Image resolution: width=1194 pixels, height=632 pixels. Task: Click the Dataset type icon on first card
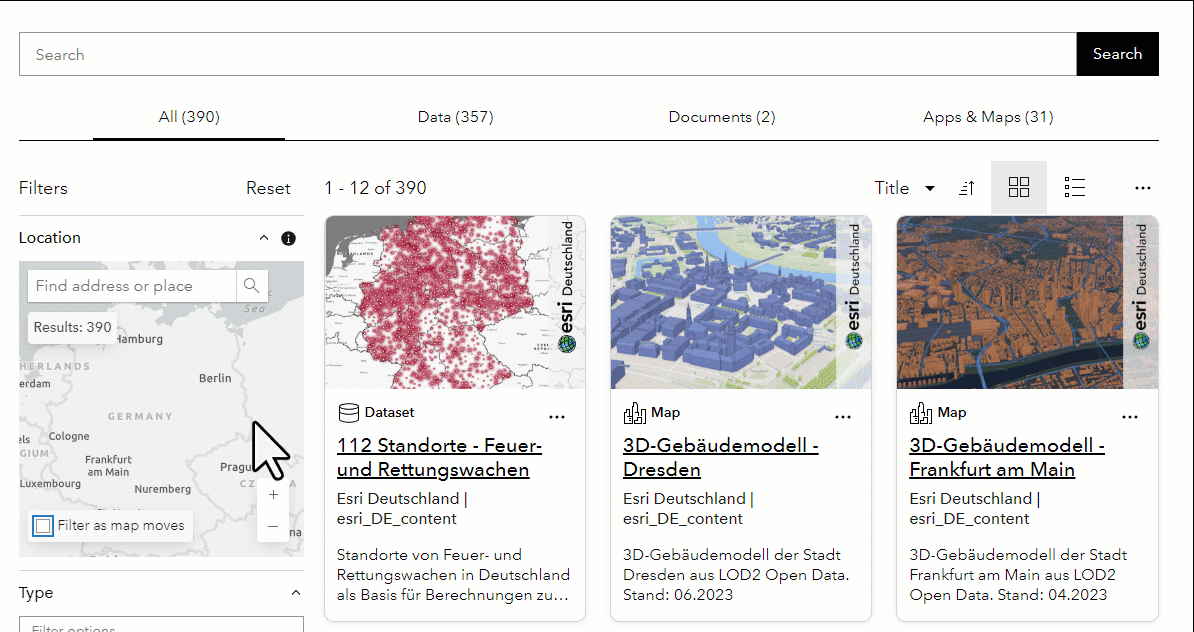coord(348,413)
